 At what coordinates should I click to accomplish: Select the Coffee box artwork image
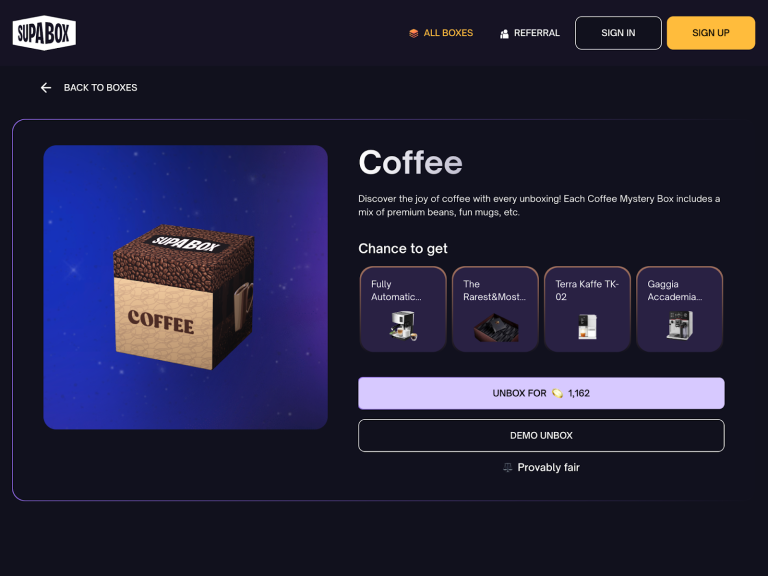pos(186,287)
